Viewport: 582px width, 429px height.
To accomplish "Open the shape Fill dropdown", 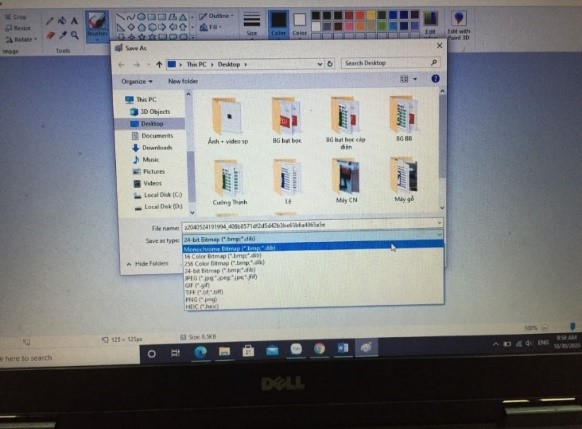I will [x=211, y=27].
